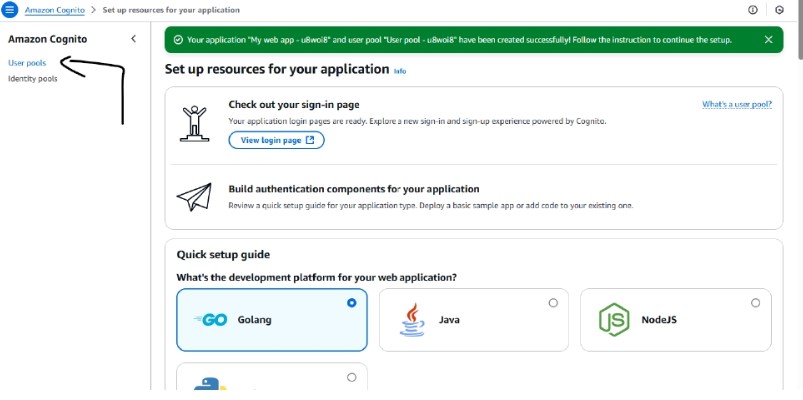
Task: Click the Amazon Cognito breadcrumb link
Action: coord(55,10)
